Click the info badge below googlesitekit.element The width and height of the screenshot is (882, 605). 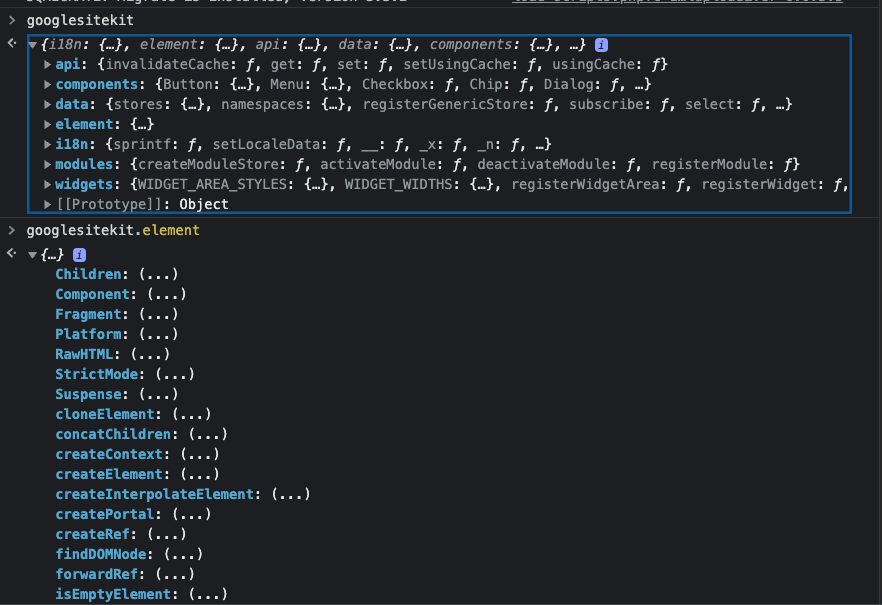click(x=79, y=253)
